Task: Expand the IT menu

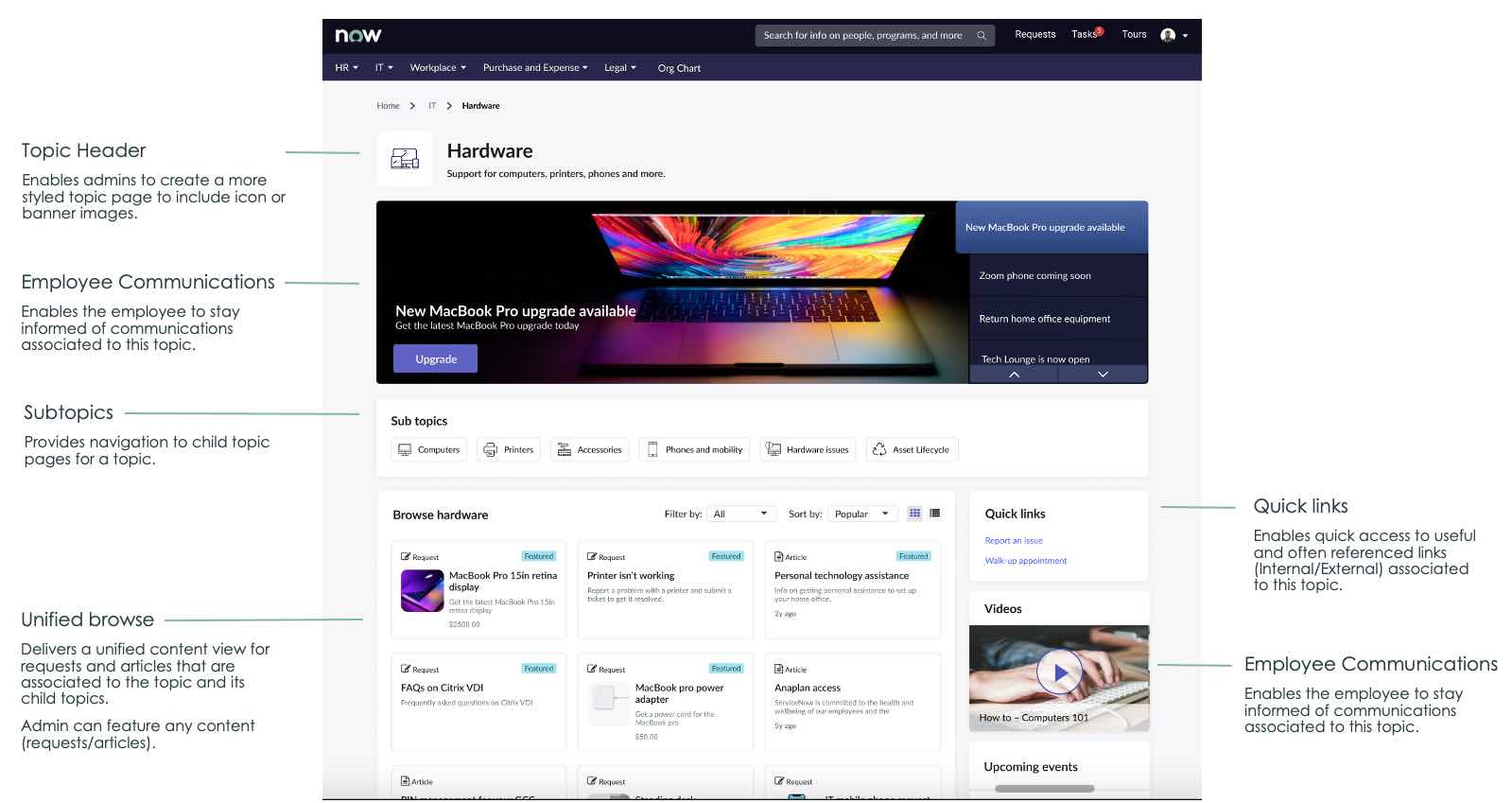Action: [x=384, y=68]
